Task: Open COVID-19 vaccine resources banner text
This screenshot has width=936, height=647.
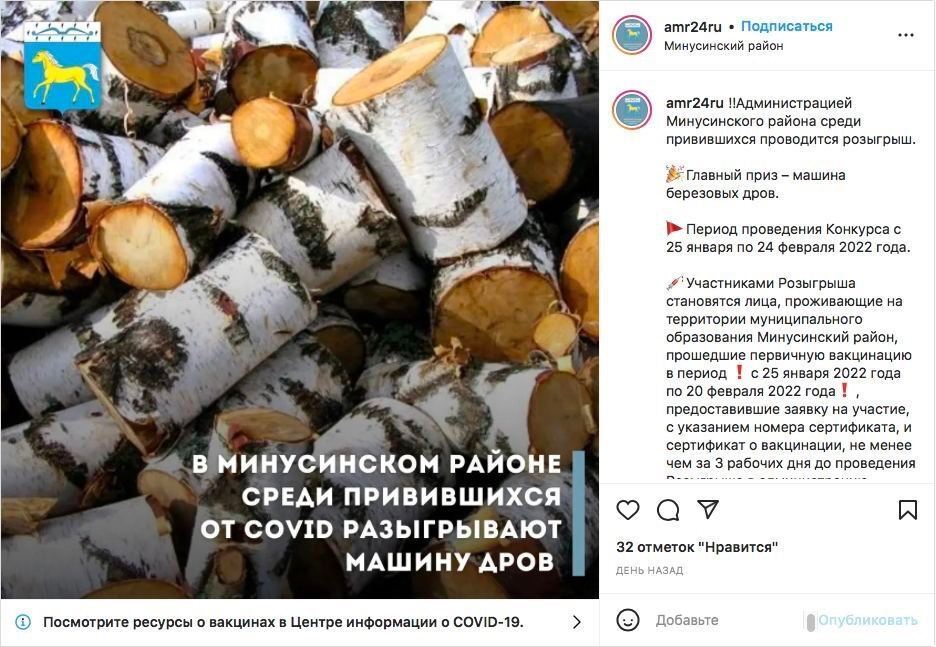Action: [x=283, y=622]
